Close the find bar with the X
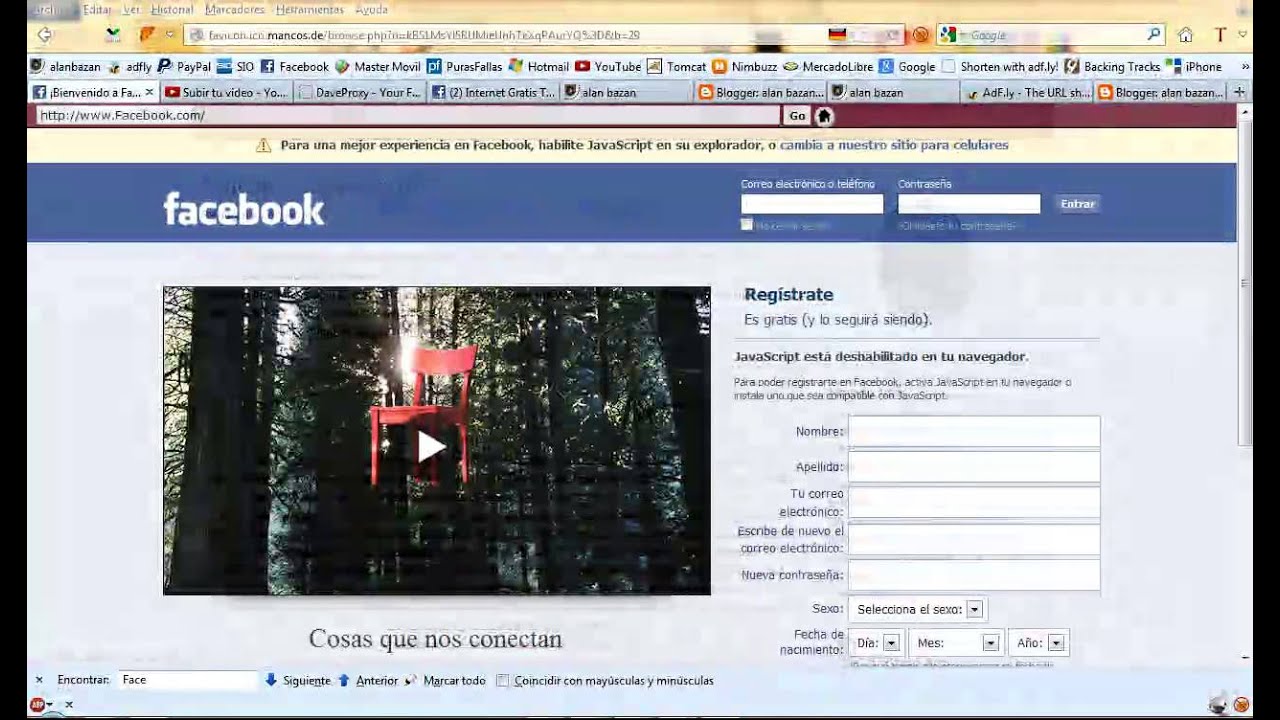This screenshot has height=720, width=1280. tap(39, 680)
